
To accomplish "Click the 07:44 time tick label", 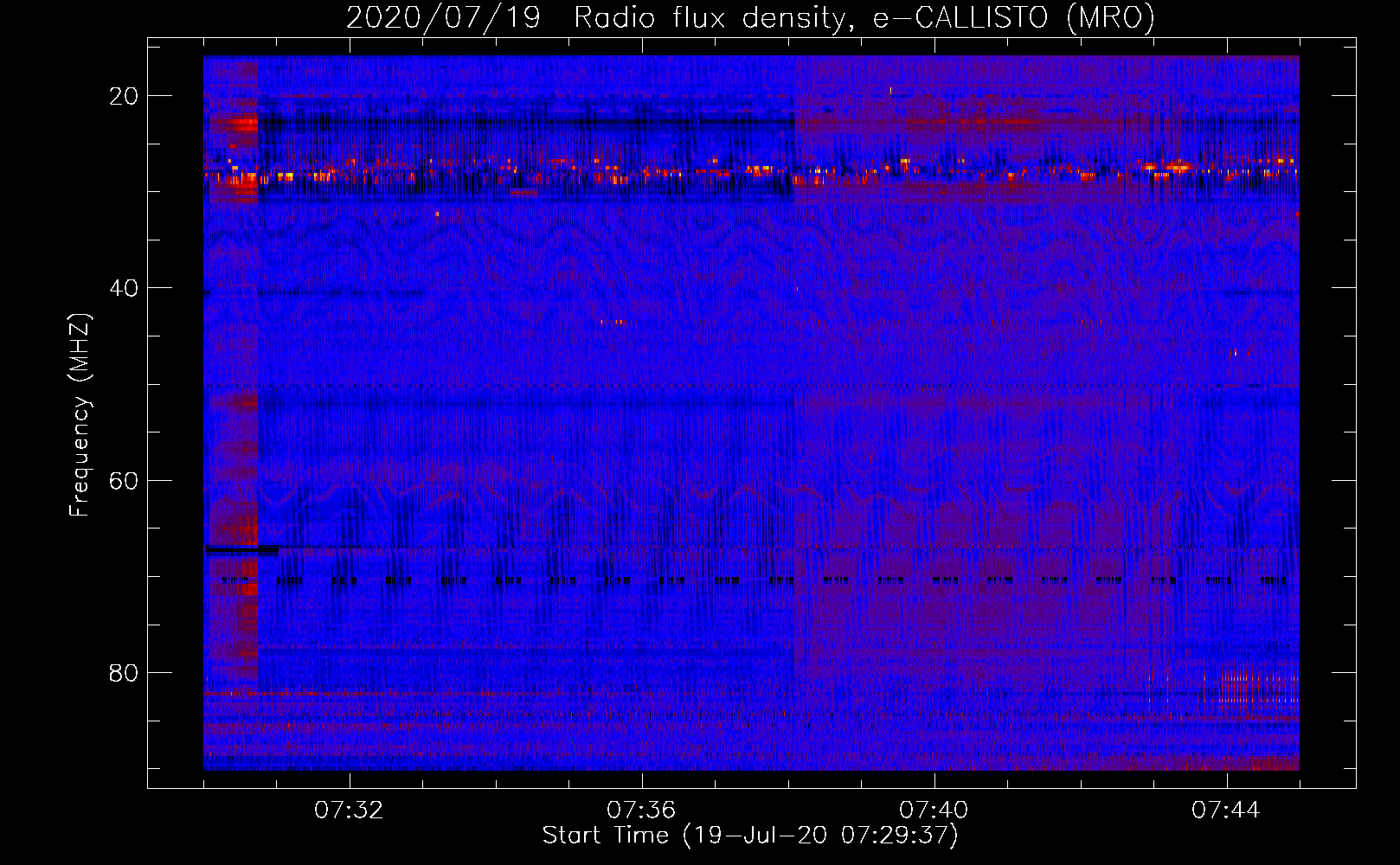I will point(1226,811).
